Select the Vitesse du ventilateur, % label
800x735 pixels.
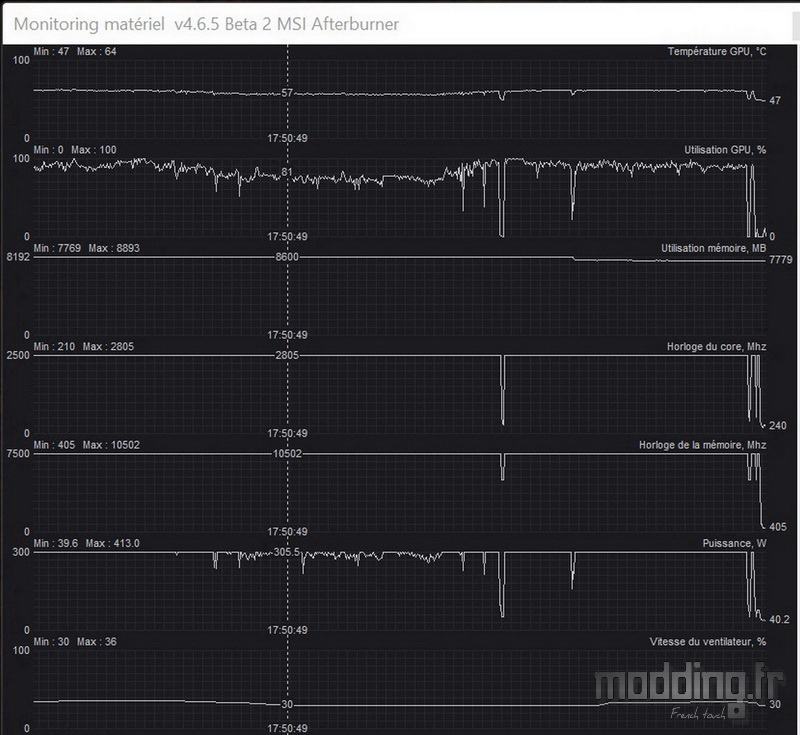pos(708,642)
